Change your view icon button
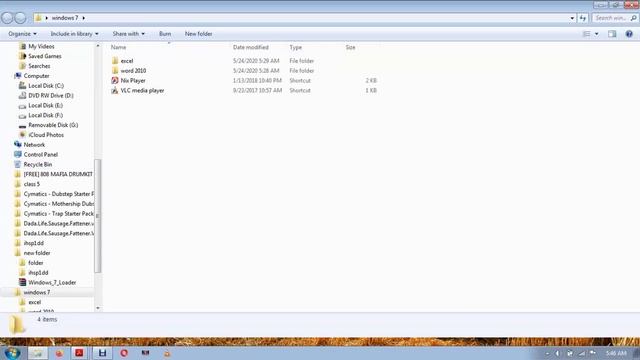The height and width of the screenshot is (360, 640). tap(586, 34)
